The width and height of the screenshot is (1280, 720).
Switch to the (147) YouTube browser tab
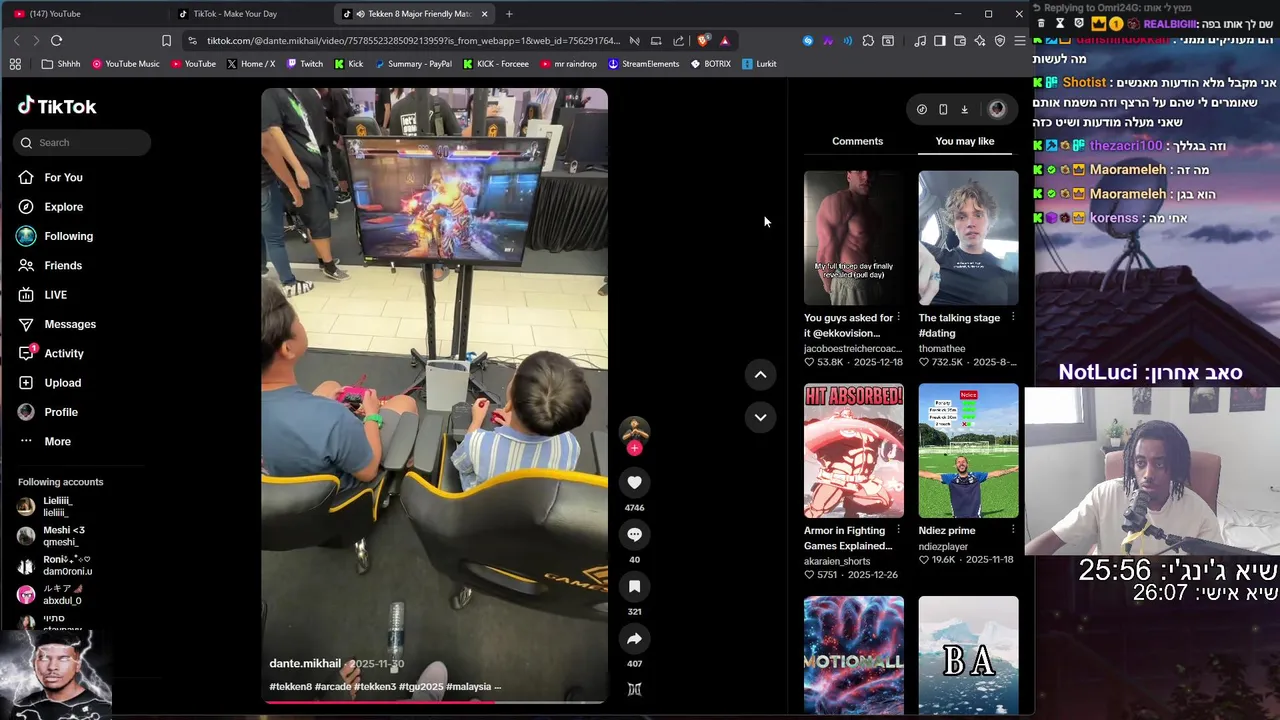coord(84,14)
